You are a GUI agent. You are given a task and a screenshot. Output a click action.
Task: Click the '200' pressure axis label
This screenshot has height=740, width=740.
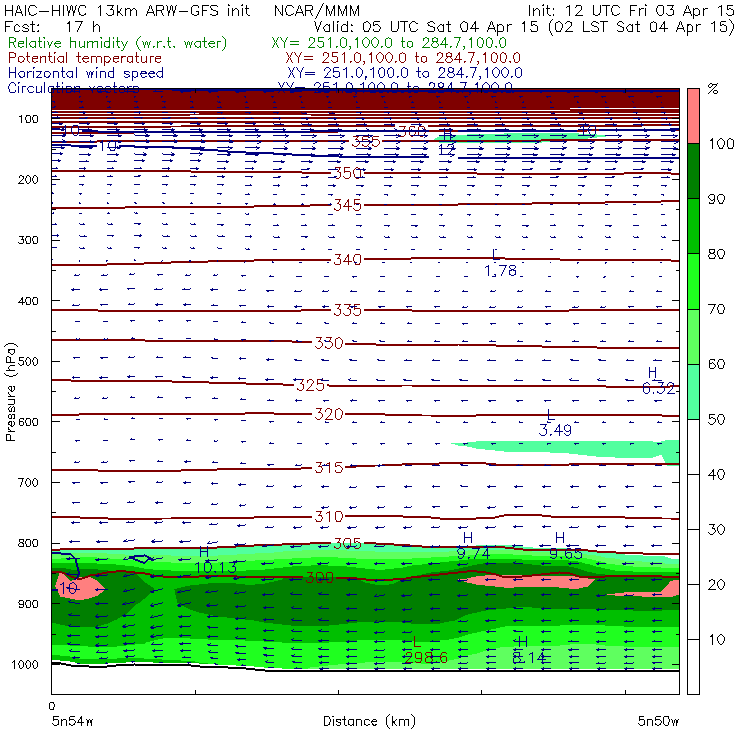tap(28, 179)
